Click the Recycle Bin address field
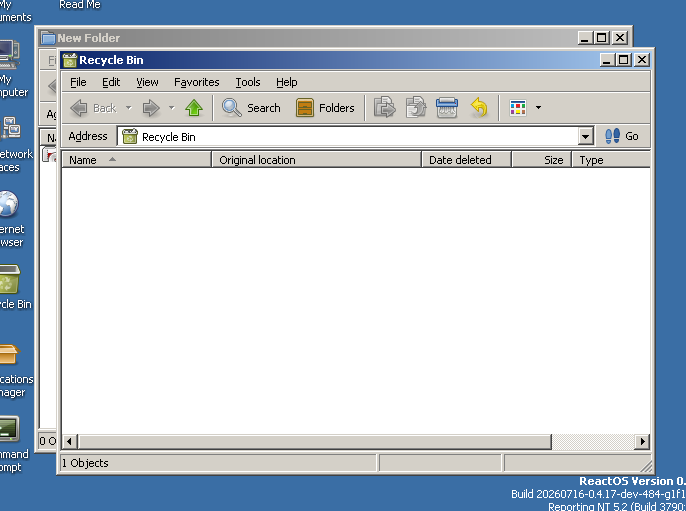The height and width of the screenshot is (511, 686). 348,136
